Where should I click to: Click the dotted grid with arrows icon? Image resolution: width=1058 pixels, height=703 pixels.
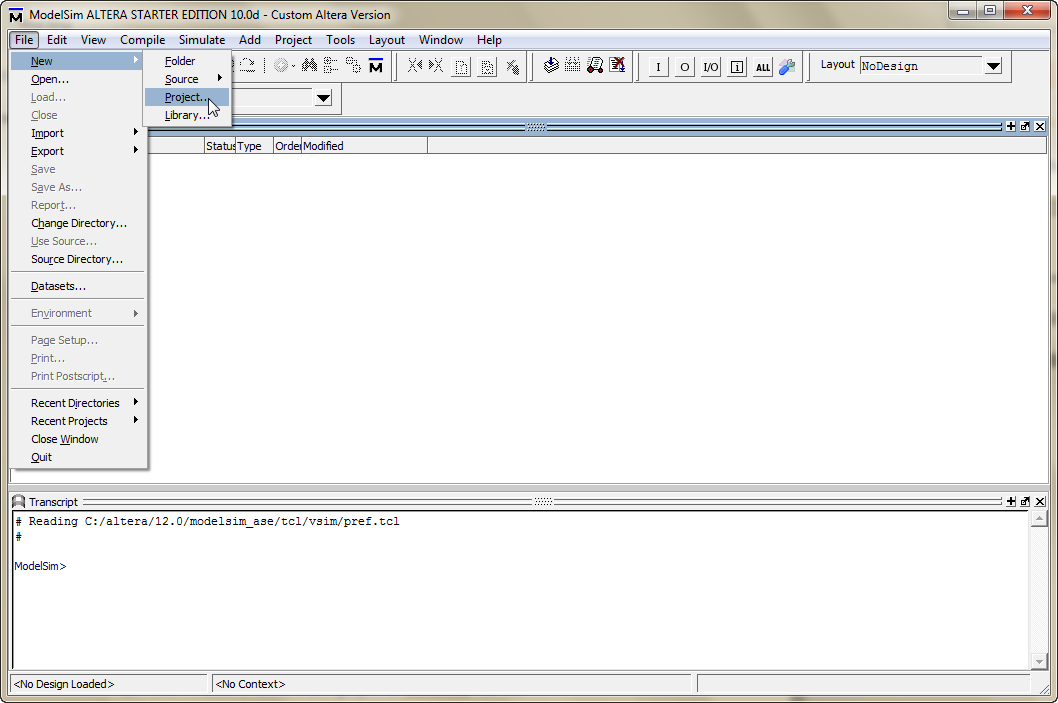coord(572,65)
